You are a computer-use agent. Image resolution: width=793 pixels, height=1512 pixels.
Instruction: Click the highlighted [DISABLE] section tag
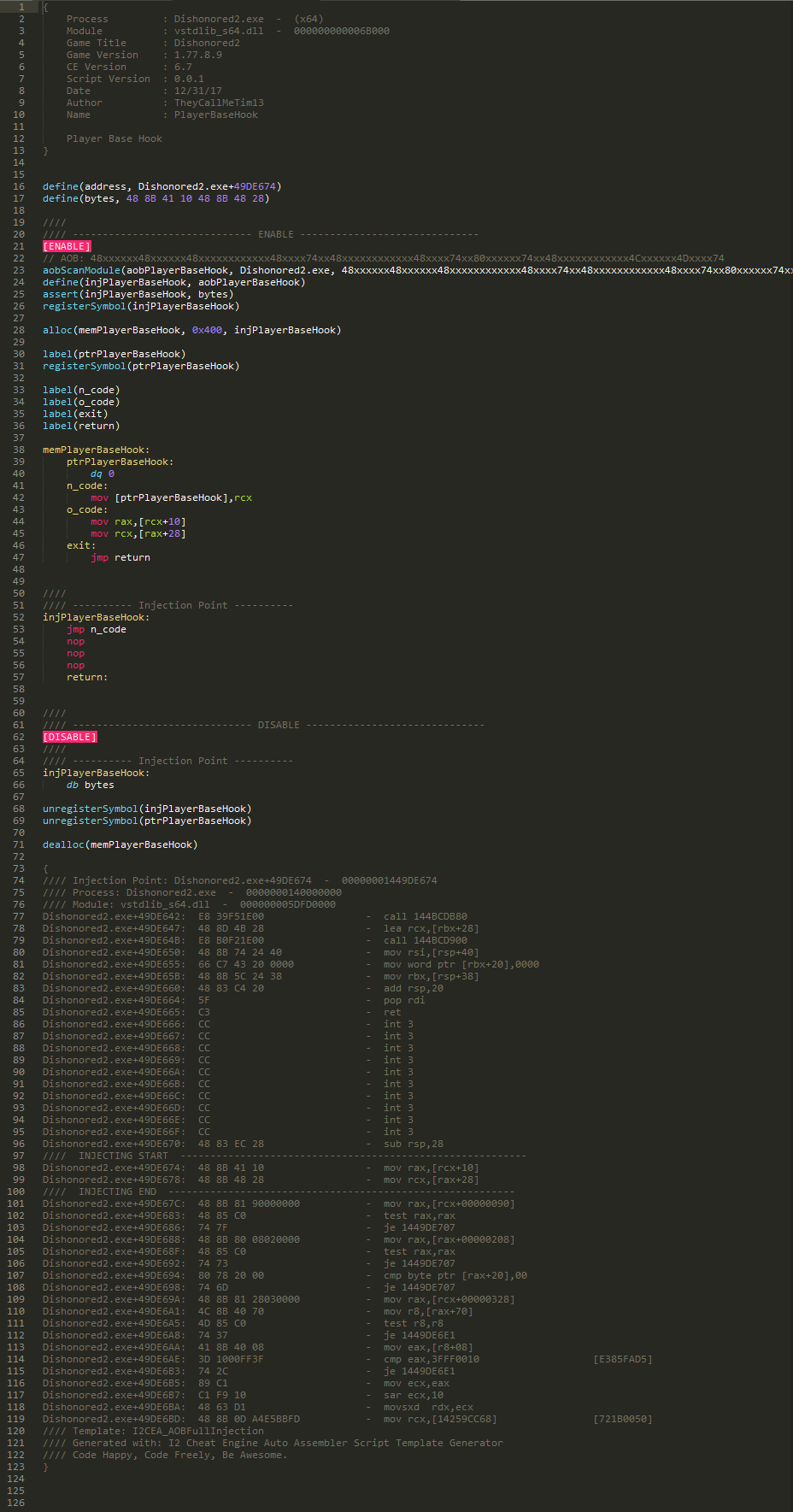point(70,737)
